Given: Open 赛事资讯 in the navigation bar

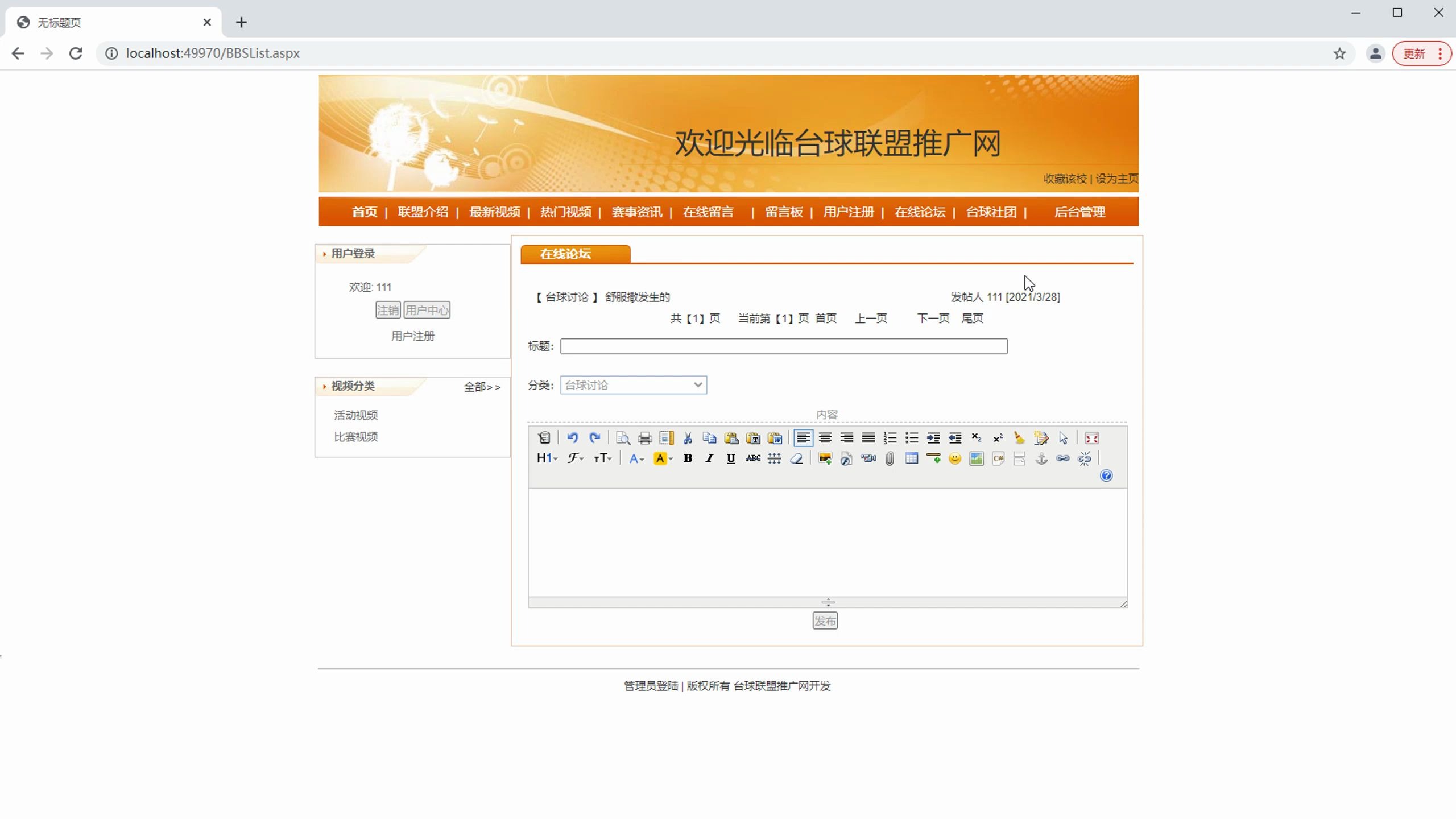Looking at the screenshot, I should (x=637, y=212).
